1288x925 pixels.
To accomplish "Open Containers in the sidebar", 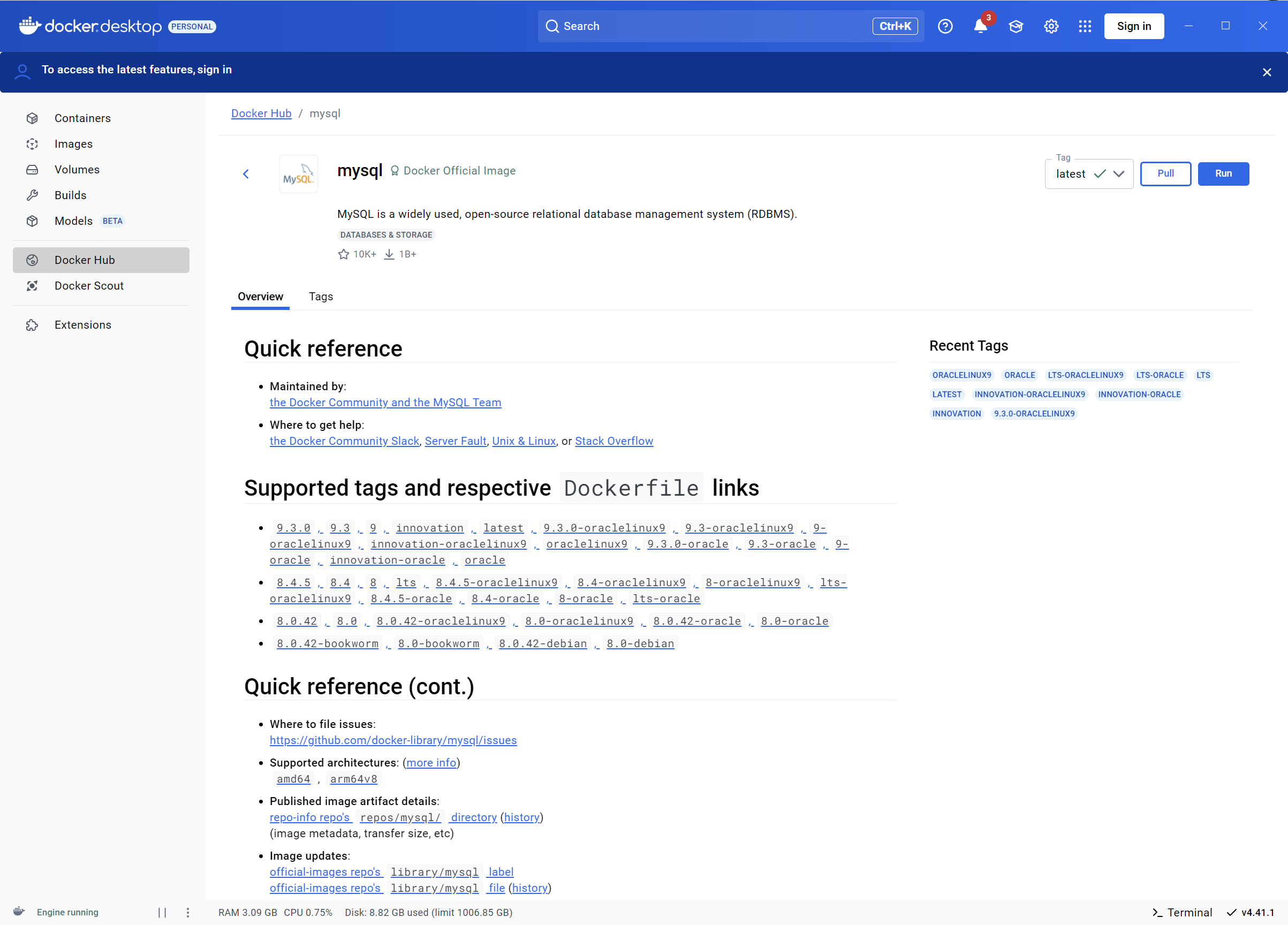I will [82, 118].
